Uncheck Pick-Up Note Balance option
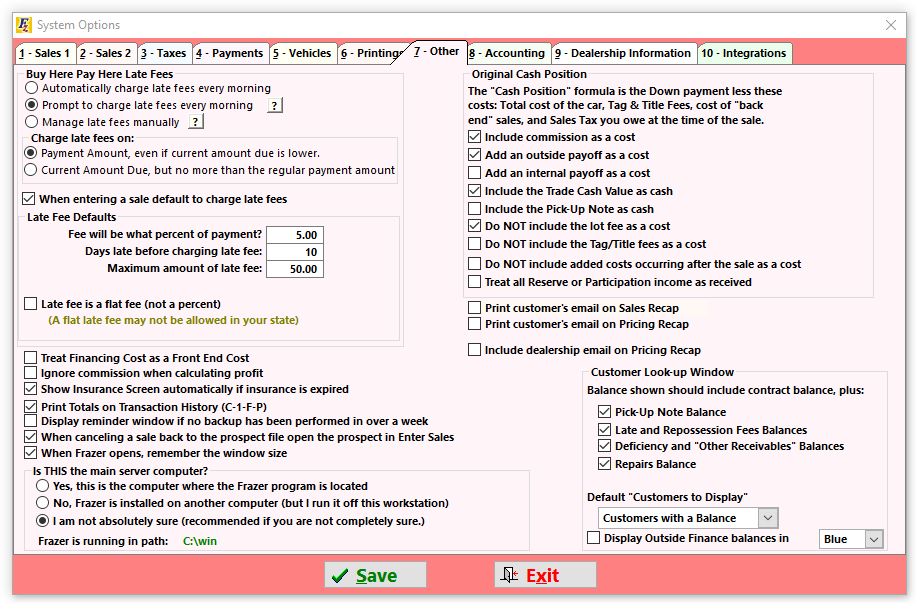Image resolution: width=916 pixels, height=603 pixels. [604, 412]
